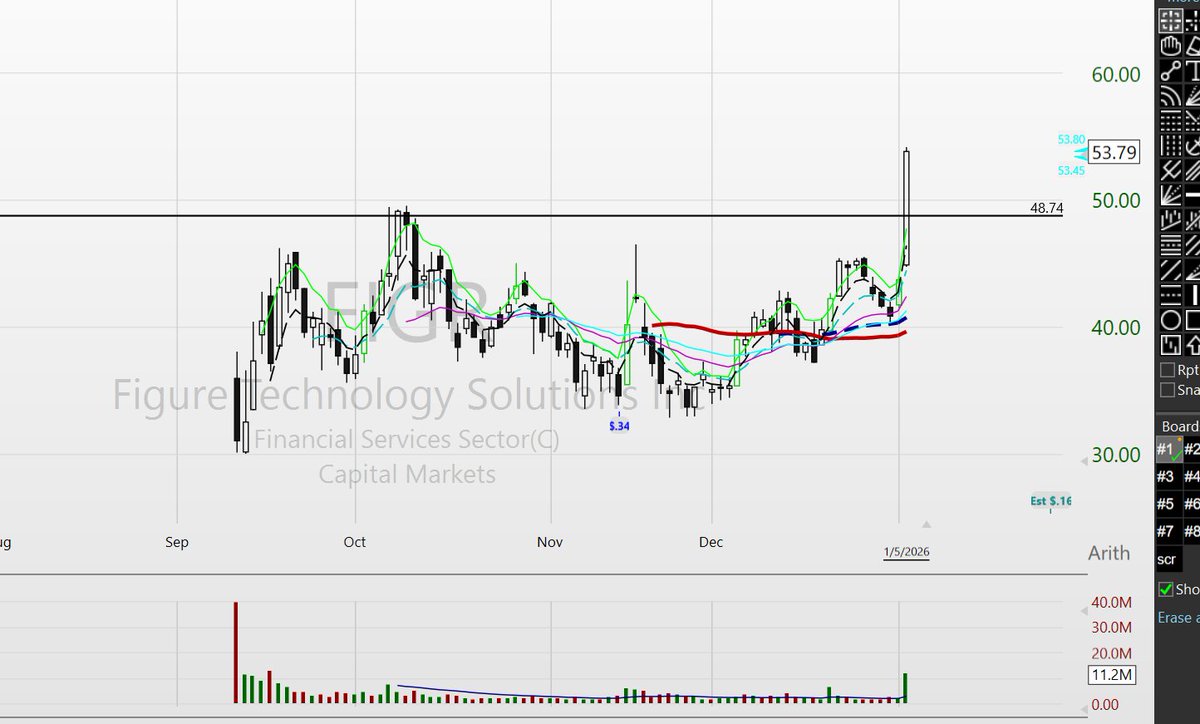
Task: Select the Fibonacci arcs tool
Action: pyautogui.click(x=1170, y=95)
